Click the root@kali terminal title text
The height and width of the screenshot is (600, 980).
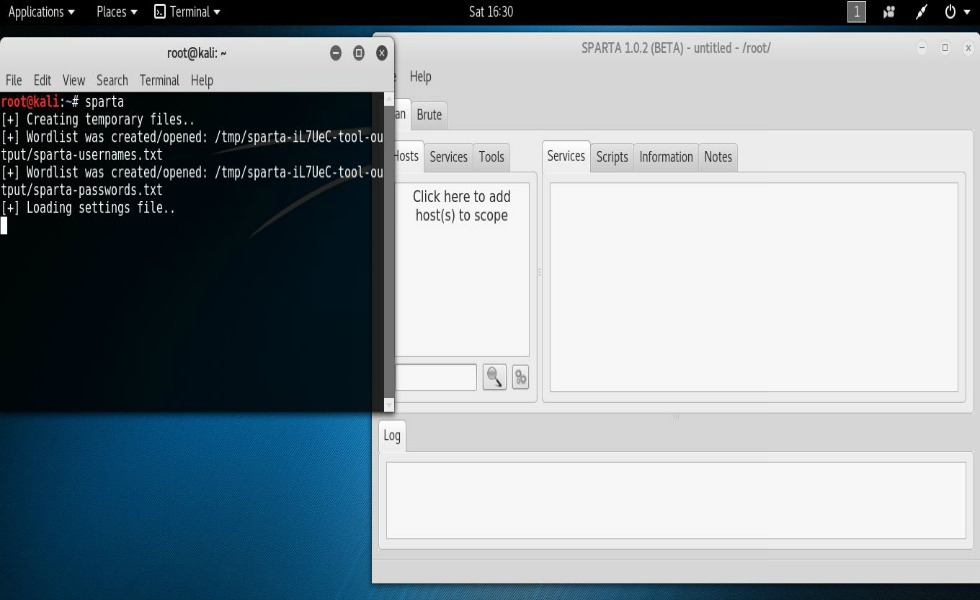[x=197, y=53]
